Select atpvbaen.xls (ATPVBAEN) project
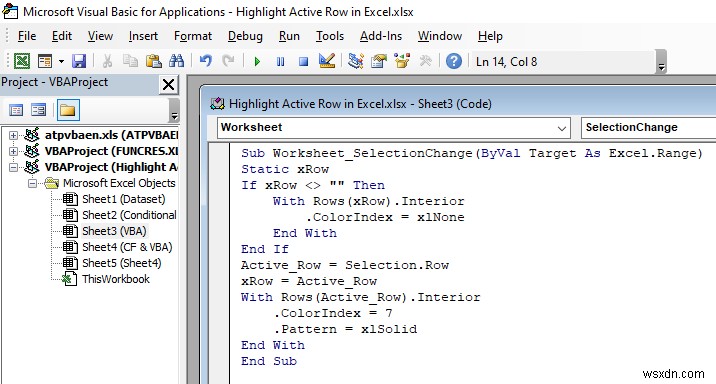The height and width of the screenshot is (384, 716). point(111,135)
